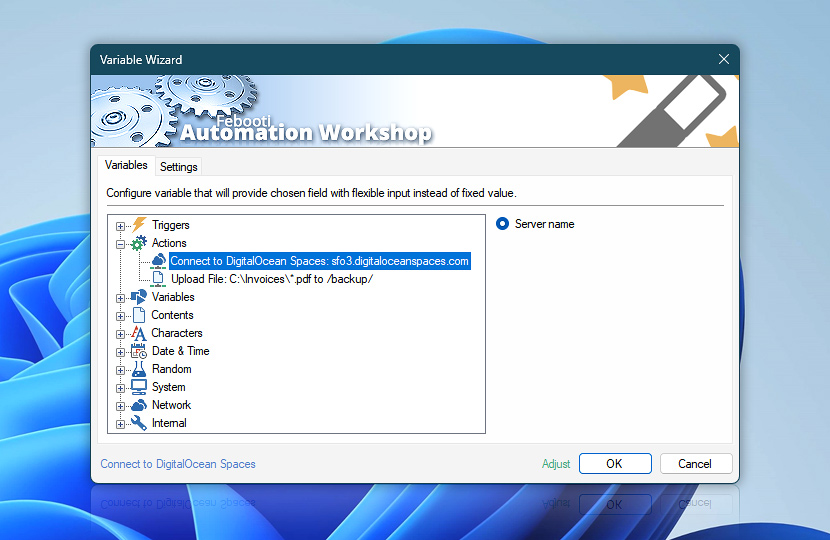Select the Variables label in the tree
The width and height of the screenshot is (830, 540).
coord(173,297)
